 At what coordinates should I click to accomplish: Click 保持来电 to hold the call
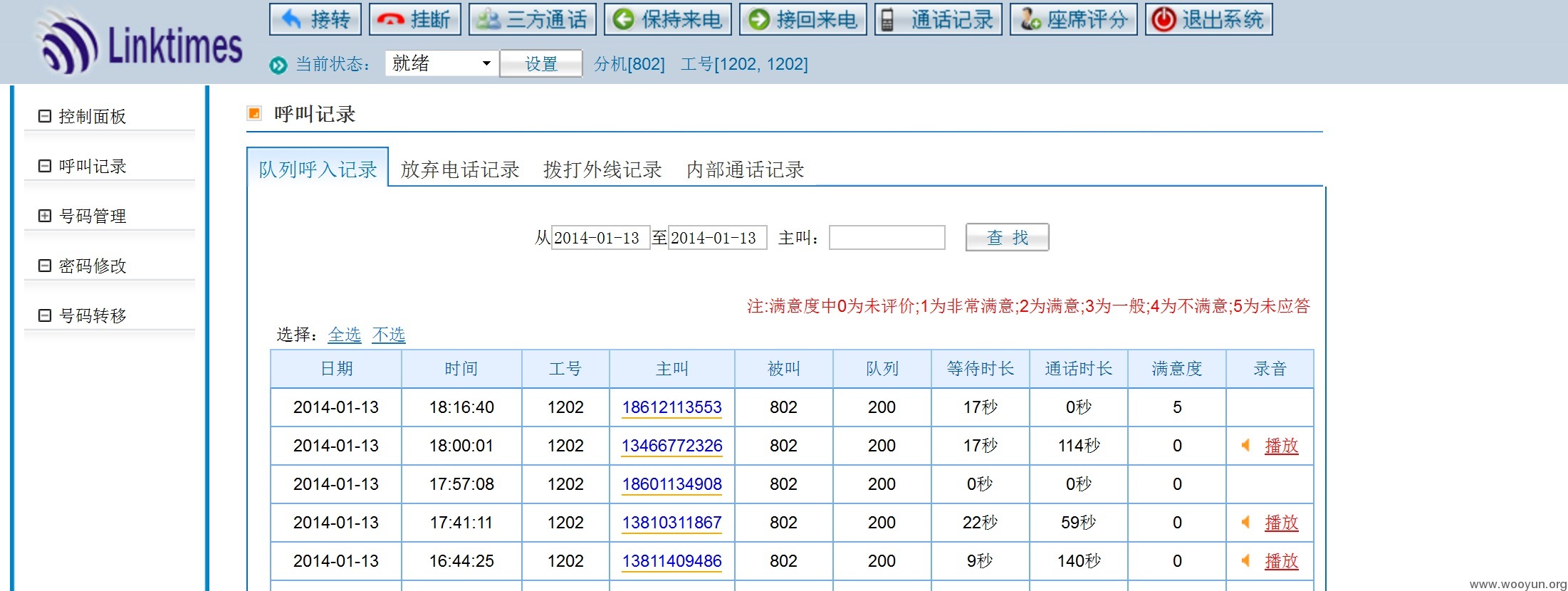point(668,19)
